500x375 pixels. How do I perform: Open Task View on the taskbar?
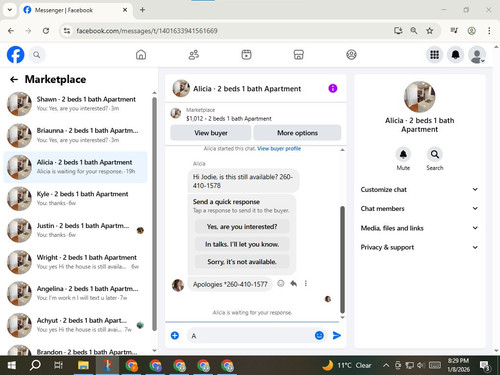coord(58,365)
